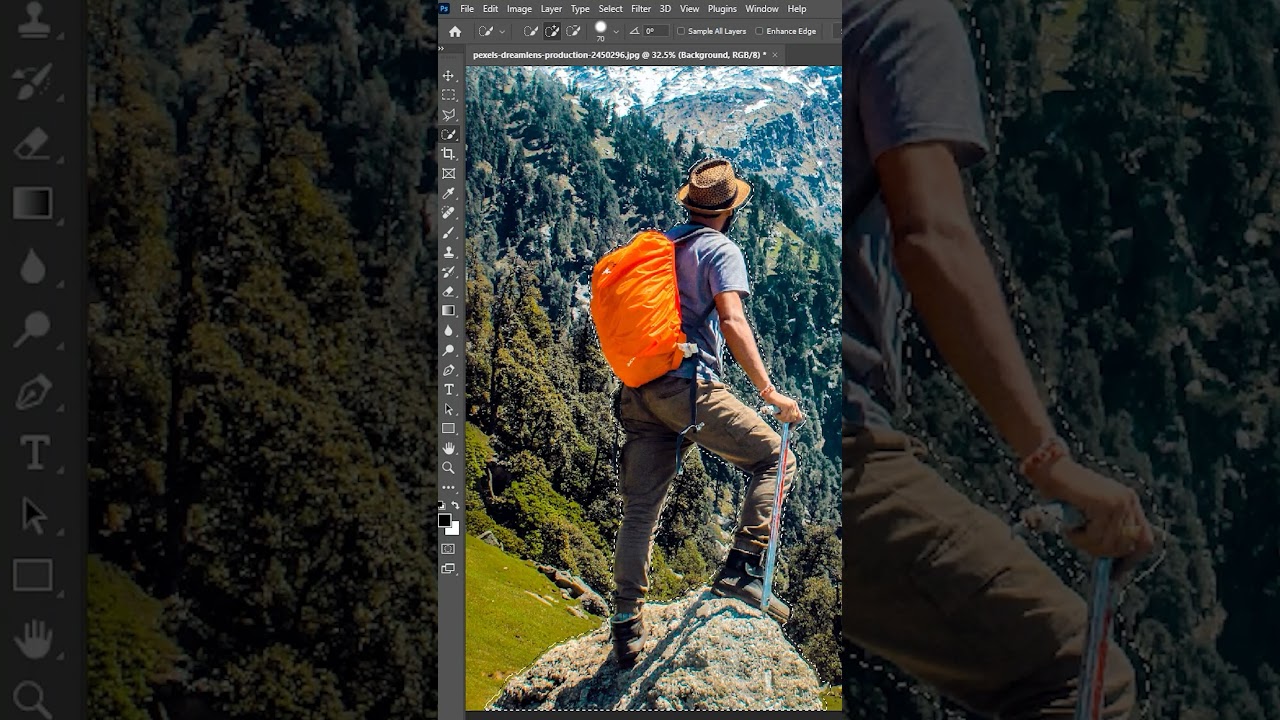
Task: Select the Pen tool
Action: click(x=449, y=370)
